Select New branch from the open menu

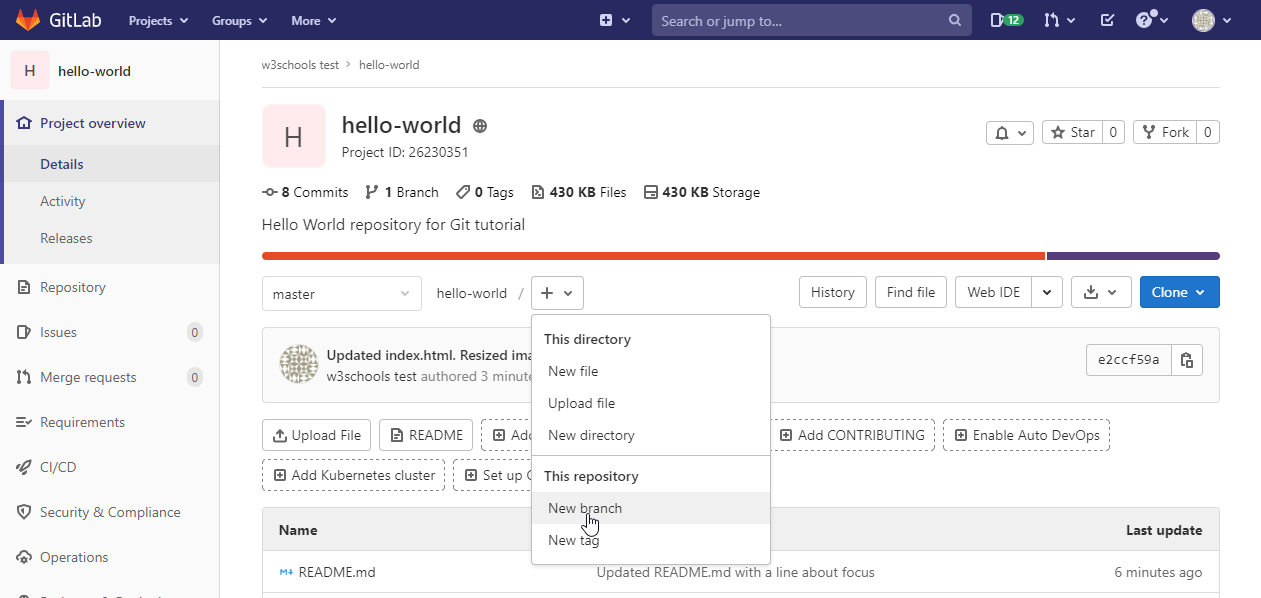coord(584,508)
